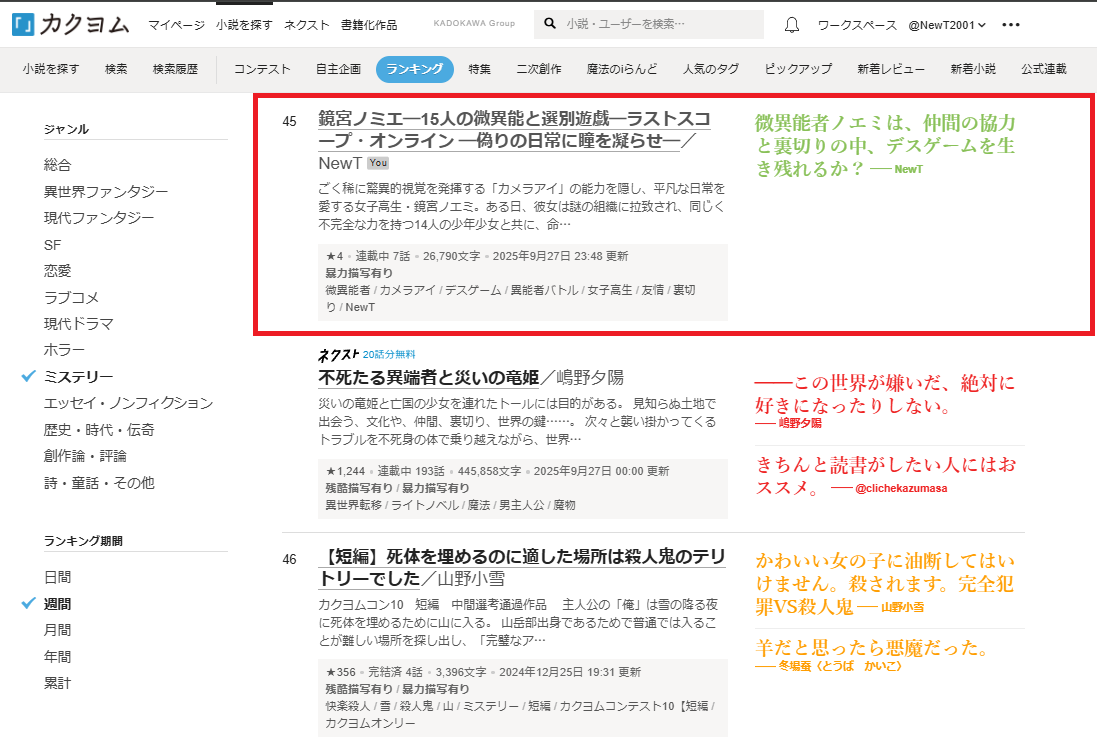
Task: Expand the @NewT2001 account dropdown
Action: point(947,25)
